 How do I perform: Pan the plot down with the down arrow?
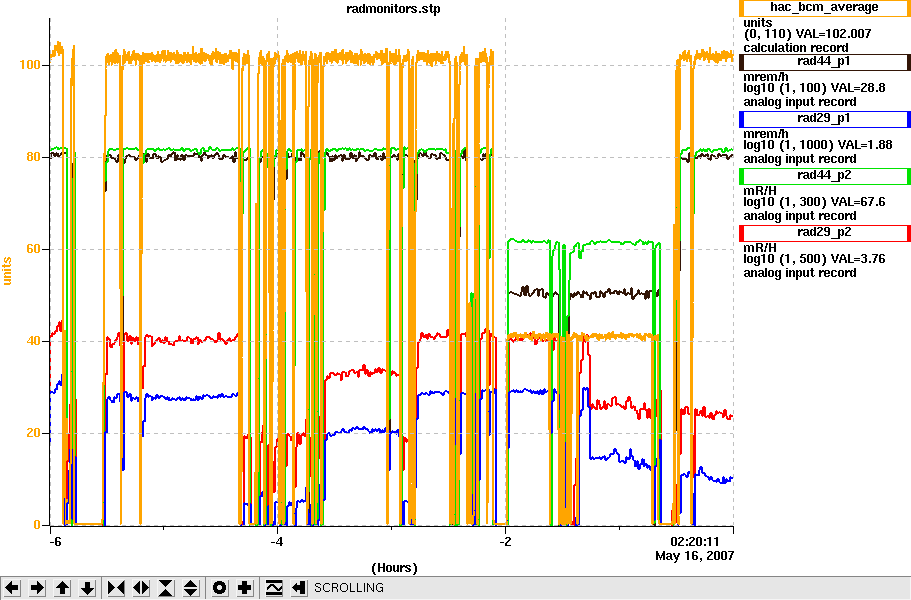[x=87, y=588]
